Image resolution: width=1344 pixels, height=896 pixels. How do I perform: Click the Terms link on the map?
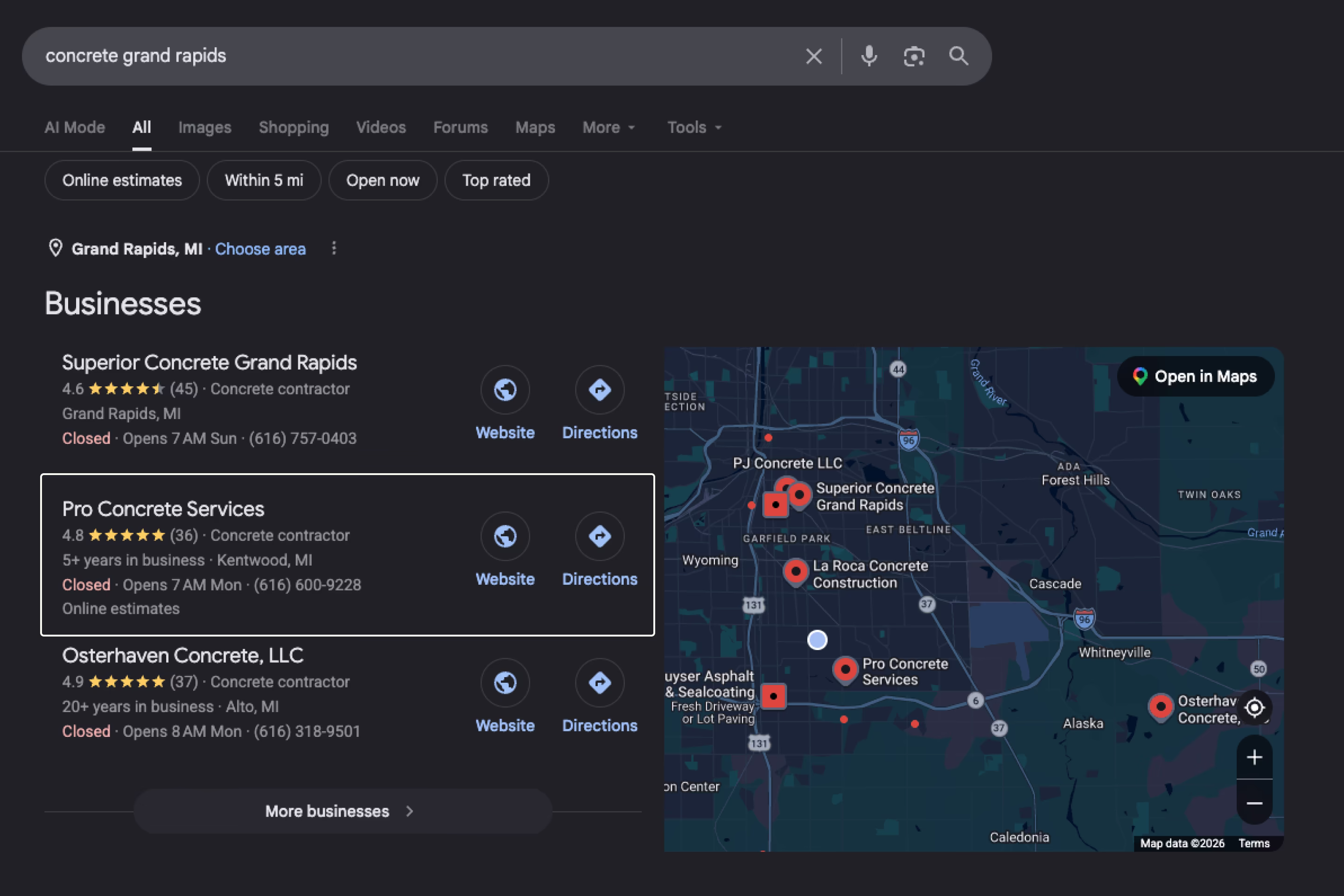pos(1254,843)
